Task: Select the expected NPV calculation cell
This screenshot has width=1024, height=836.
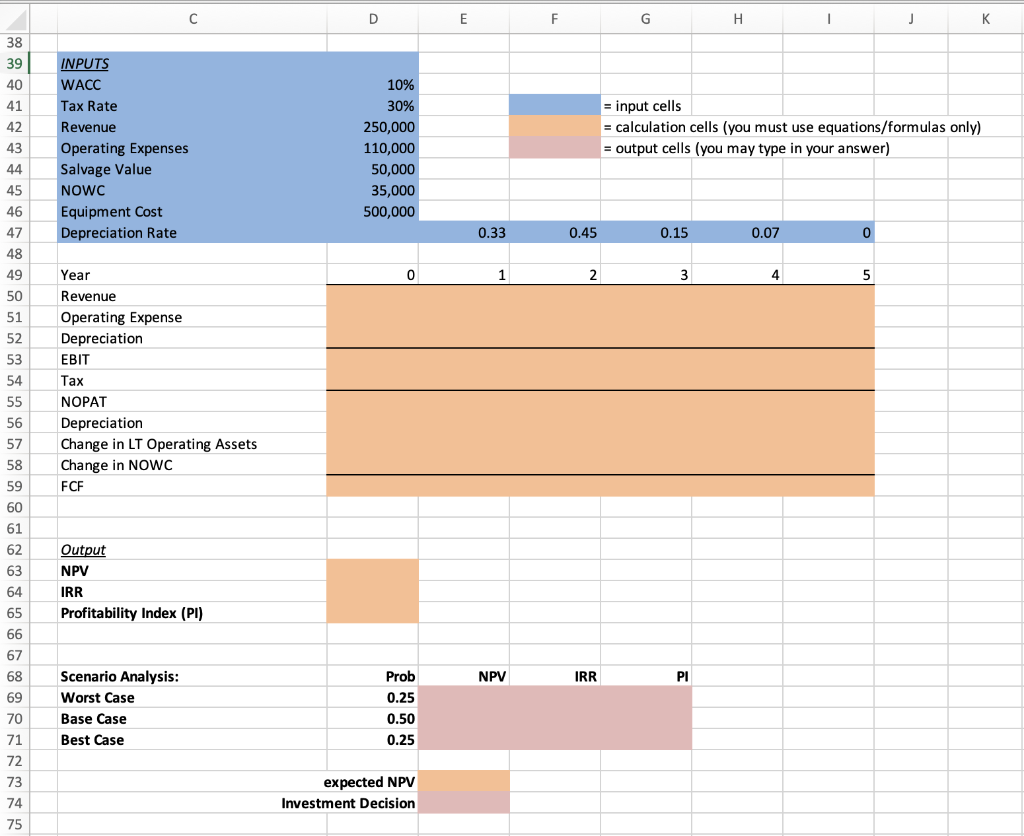Action: pos(464,782)
